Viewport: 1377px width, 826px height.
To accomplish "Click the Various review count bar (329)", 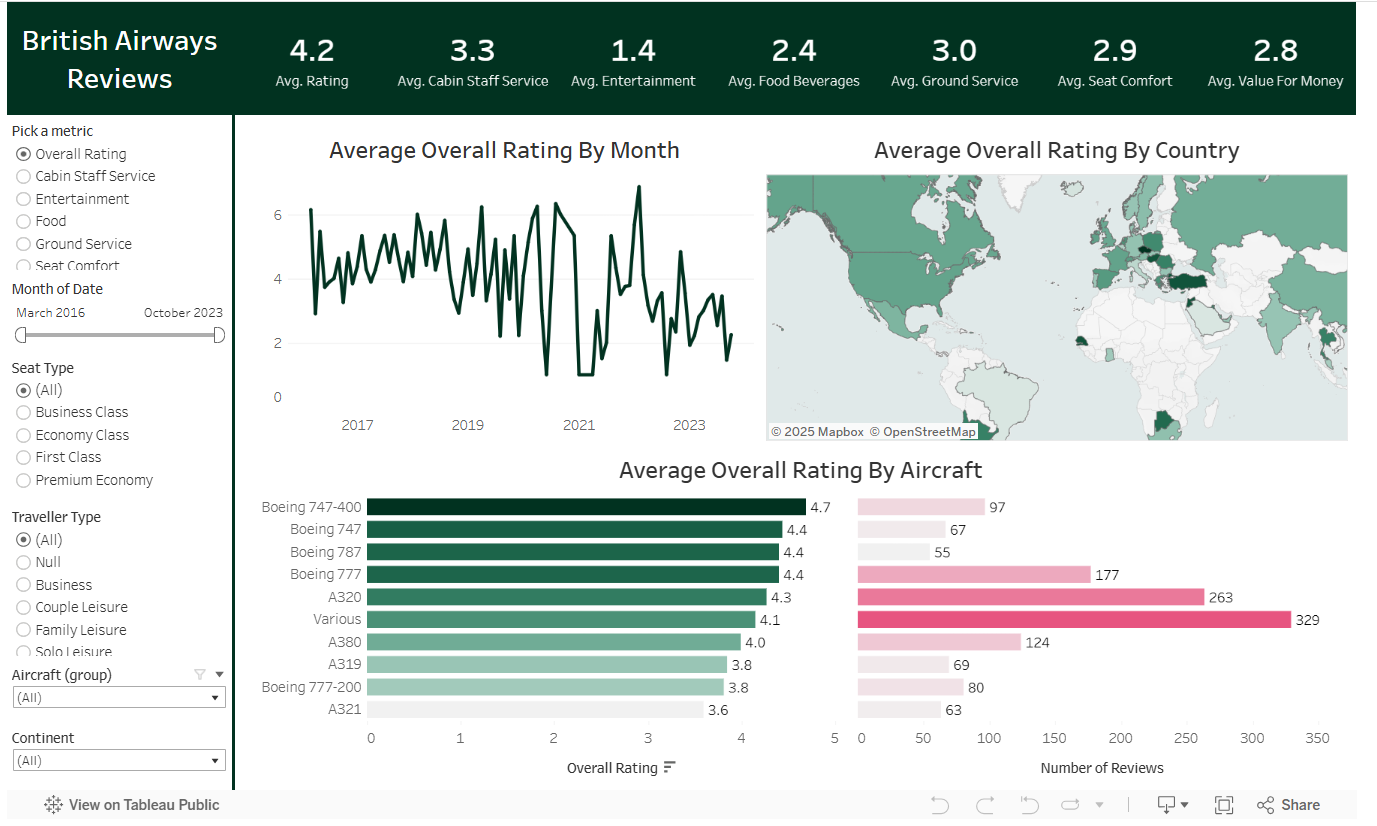I will (x=1075, y=619).
